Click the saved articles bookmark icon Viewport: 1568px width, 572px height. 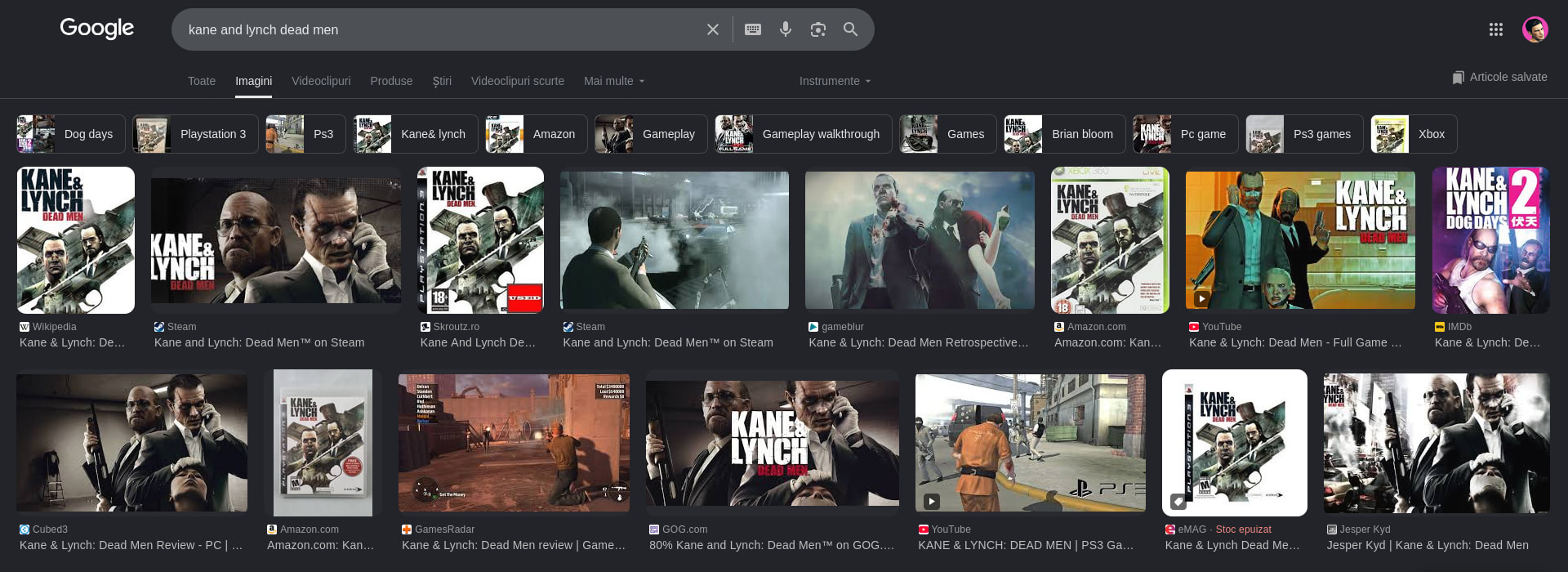click(x=1458, y=77)
